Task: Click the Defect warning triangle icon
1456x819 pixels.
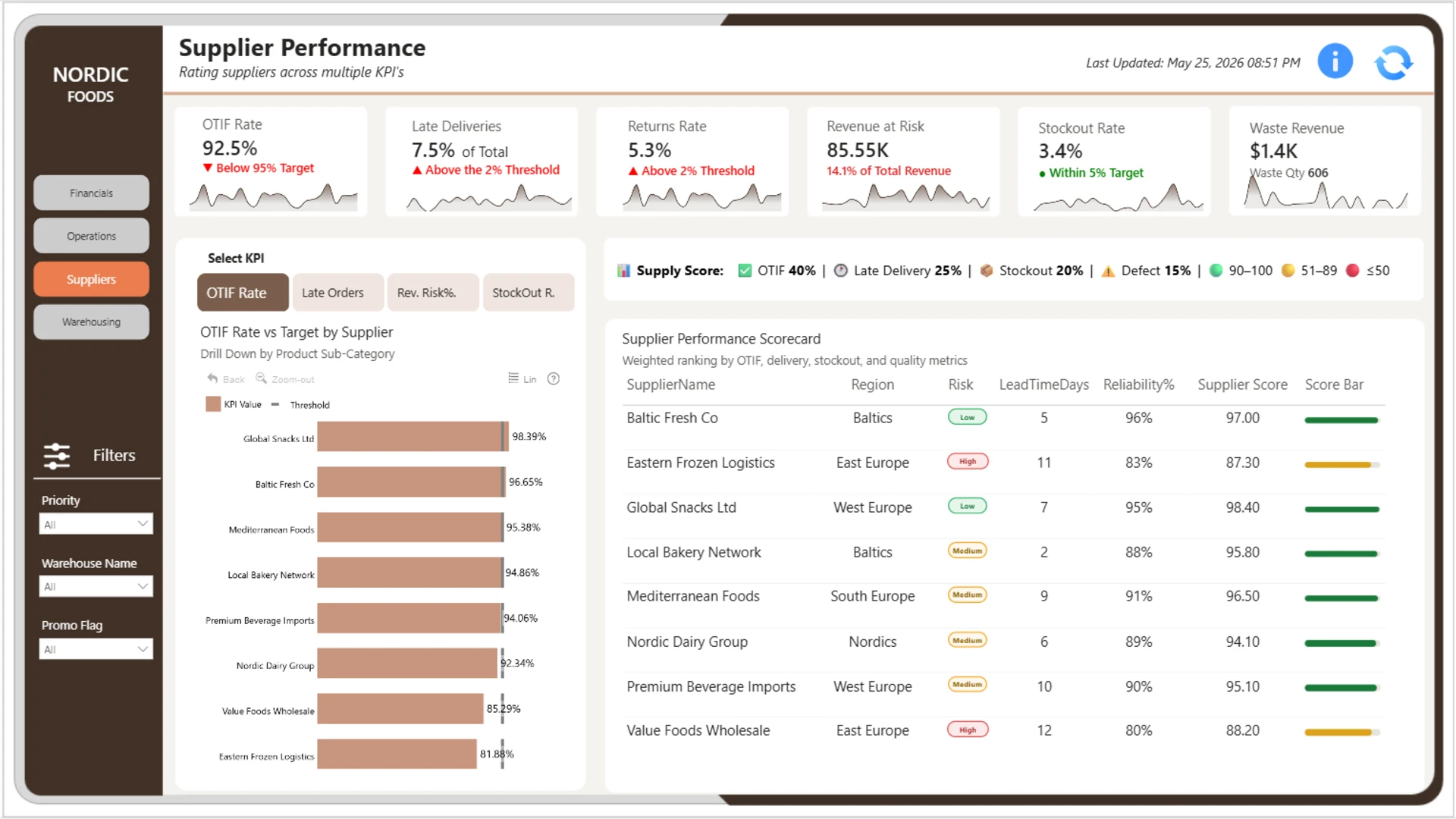Action: pos(1108,271)
